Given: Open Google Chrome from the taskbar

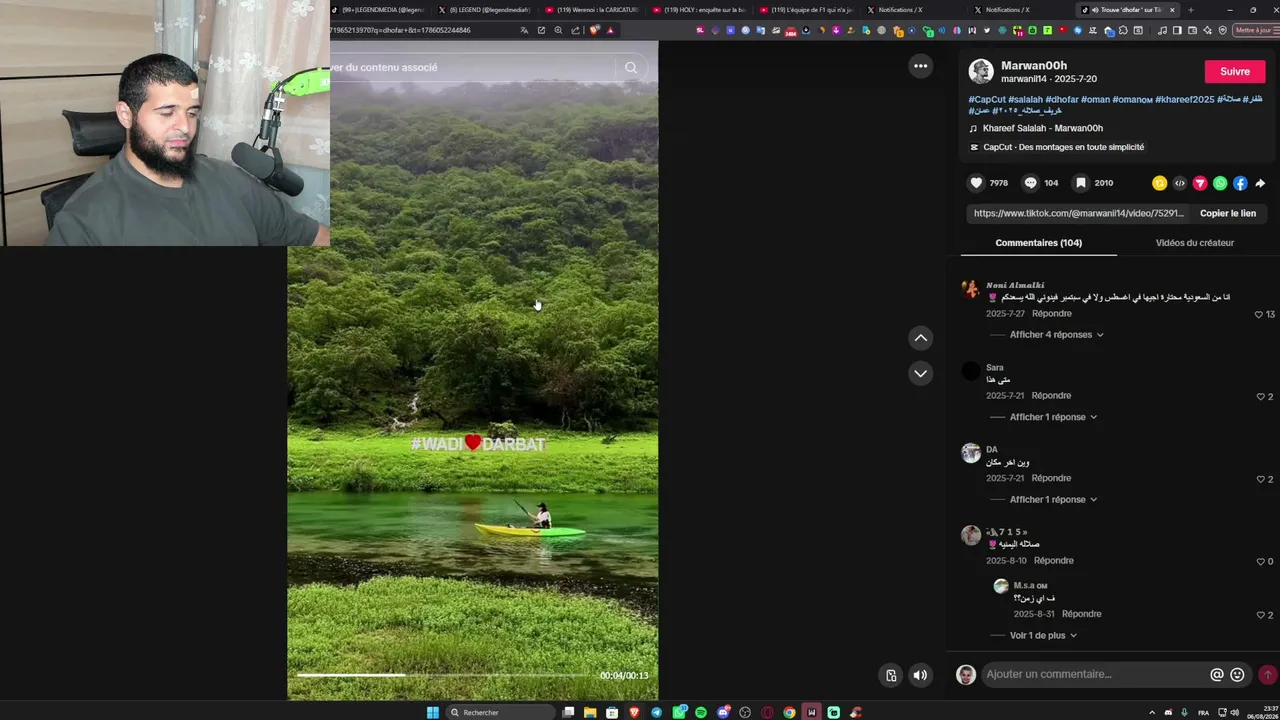Looking at the screenshot, I should pos(789,712).
